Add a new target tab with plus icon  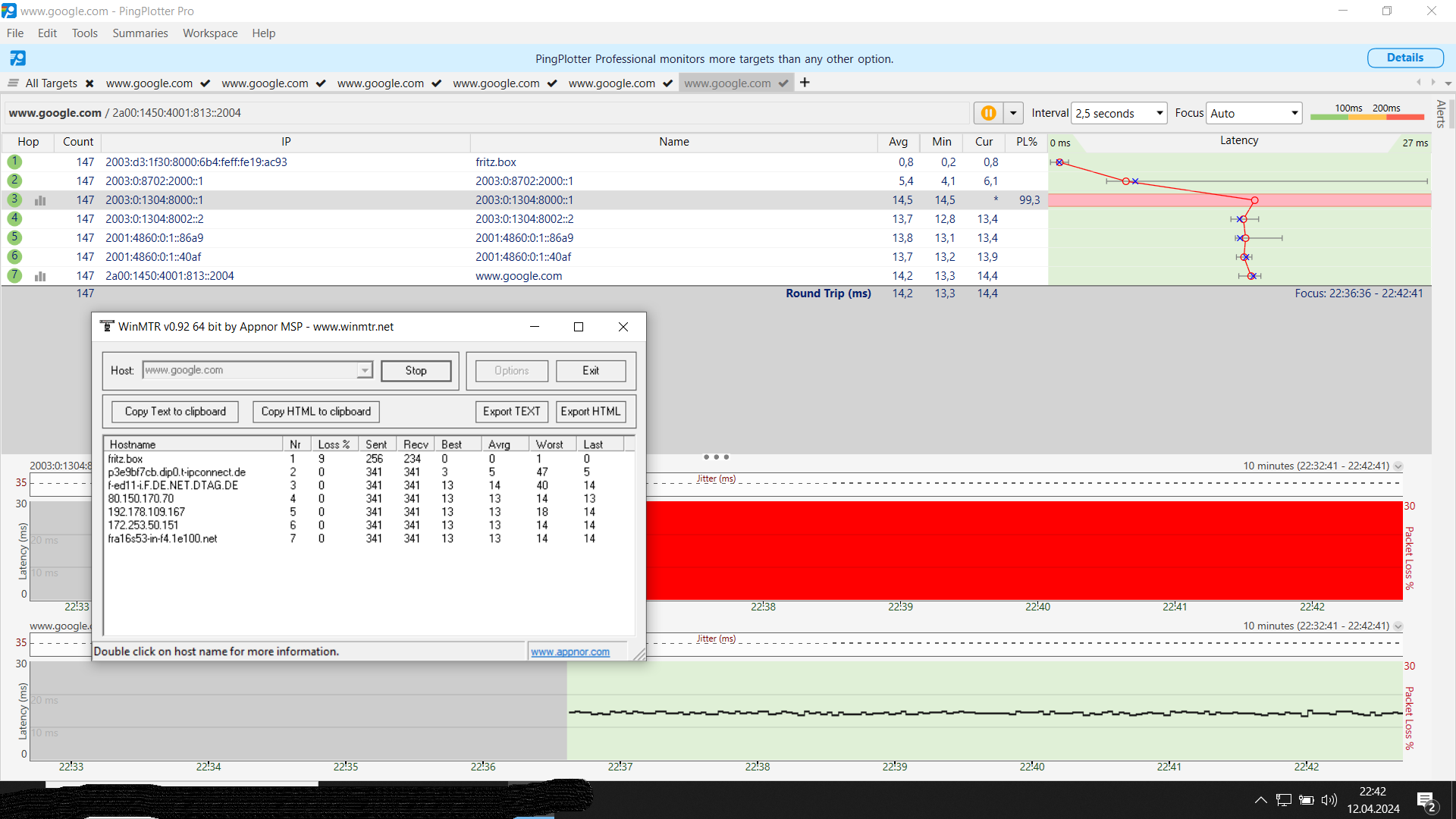pos(805,83)
